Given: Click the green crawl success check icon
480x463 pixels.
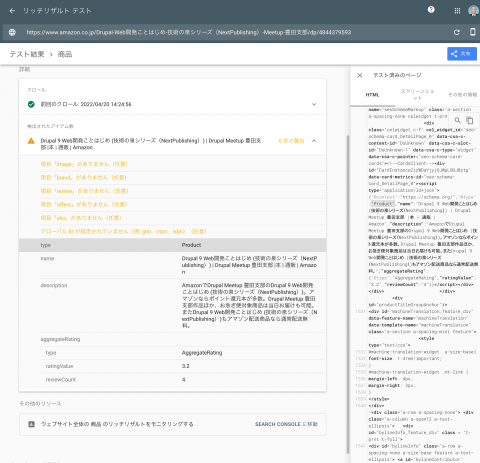Looking at the screenshot, I should [31, 104].
